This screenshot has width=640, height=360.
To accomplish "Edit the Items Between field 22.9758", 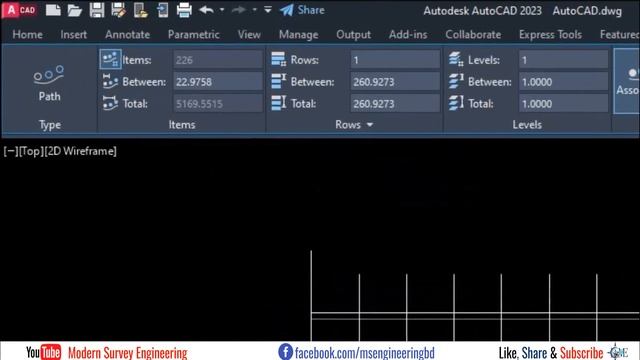I will pyautogui.click(x=218, y=82).
